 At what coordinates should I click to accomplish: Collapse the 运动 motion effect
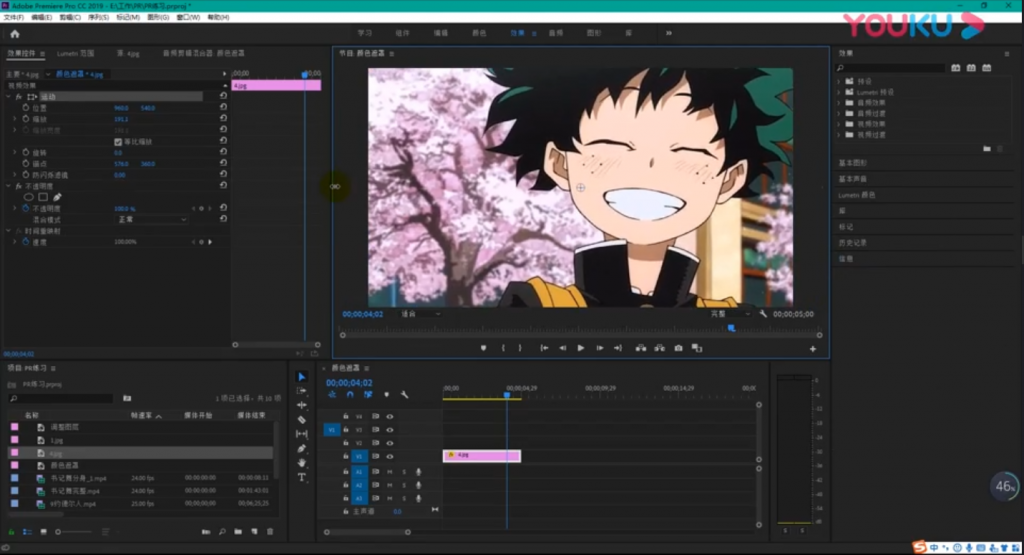(8, 97)
